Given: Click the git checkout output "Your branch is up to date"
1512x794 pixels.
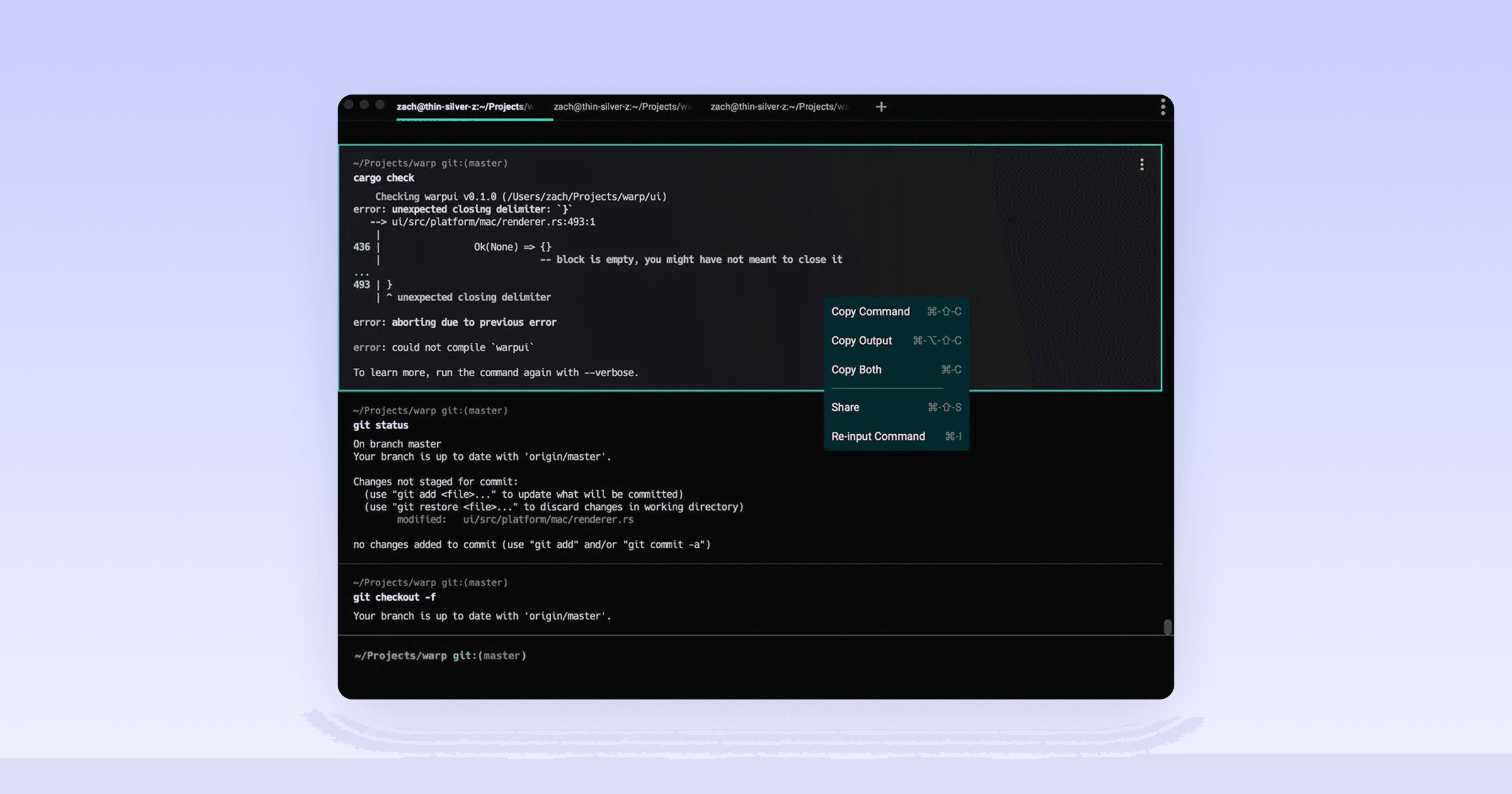Looking at the screenshot, I should [482, 616].
